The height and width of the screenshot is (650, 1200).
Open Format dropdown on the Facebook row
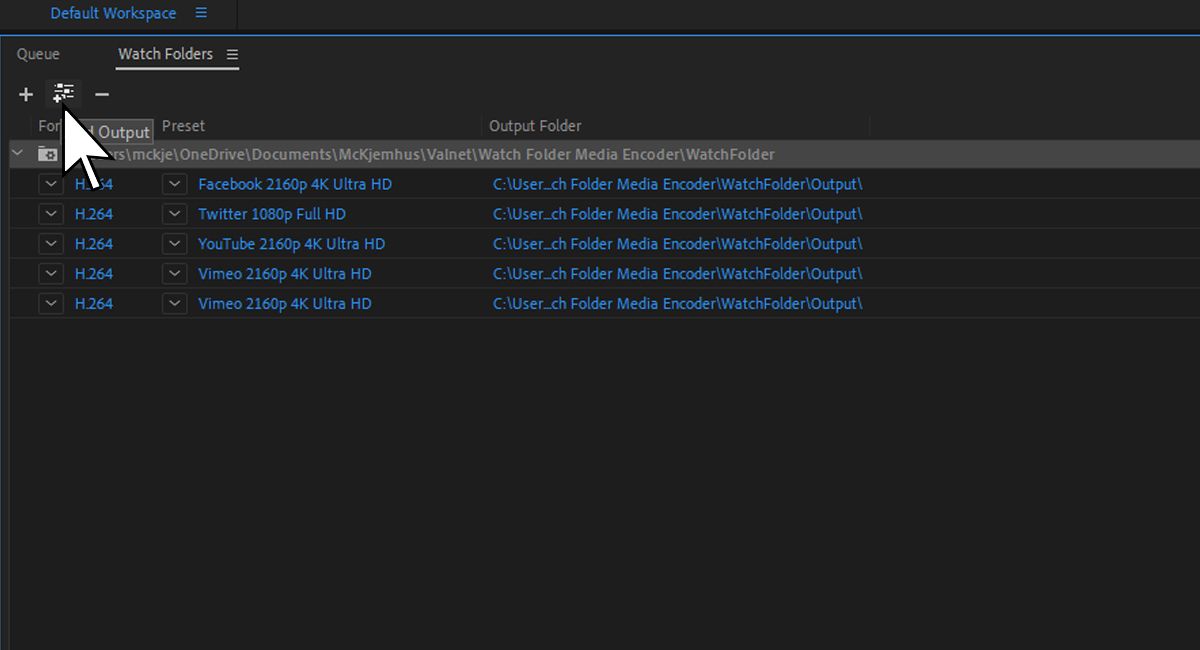coord(51,184)
